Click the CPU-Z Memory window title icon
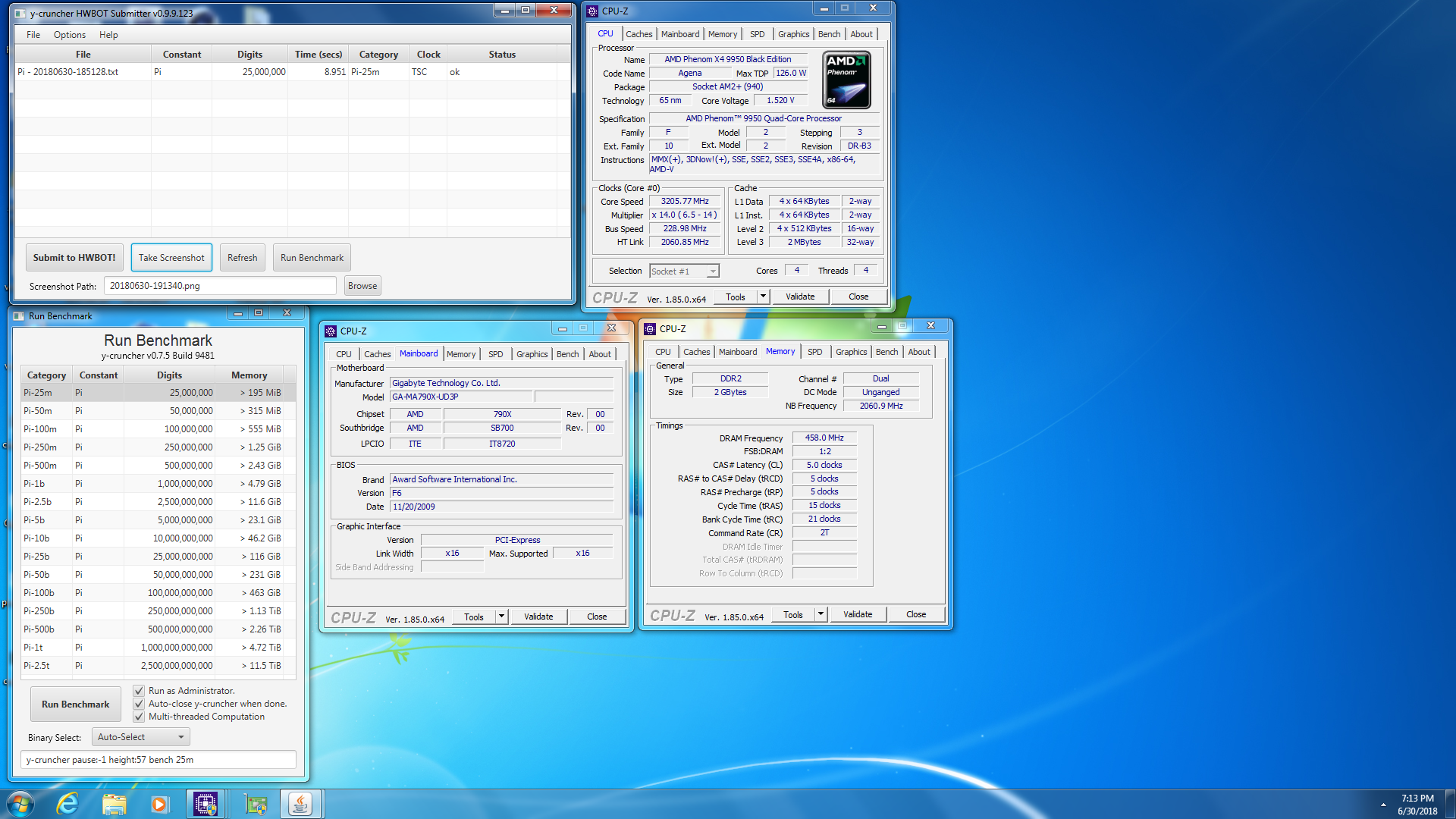This screenshot has height=819, width=1456. [650, 328]
